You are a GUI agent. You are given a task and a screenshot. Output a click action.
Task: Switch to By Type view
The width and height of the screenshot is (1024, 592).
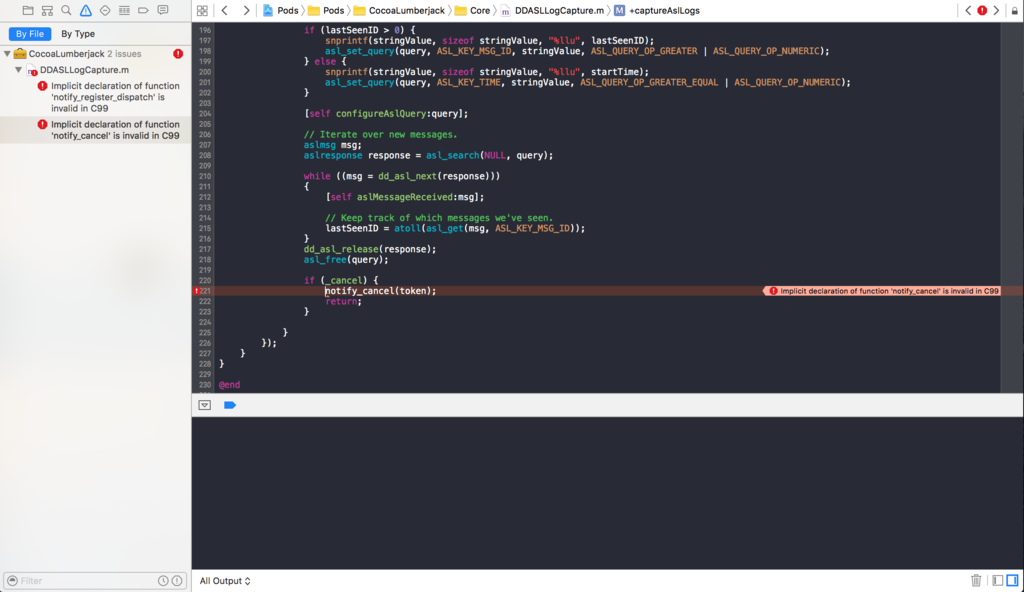pos(78,34)
